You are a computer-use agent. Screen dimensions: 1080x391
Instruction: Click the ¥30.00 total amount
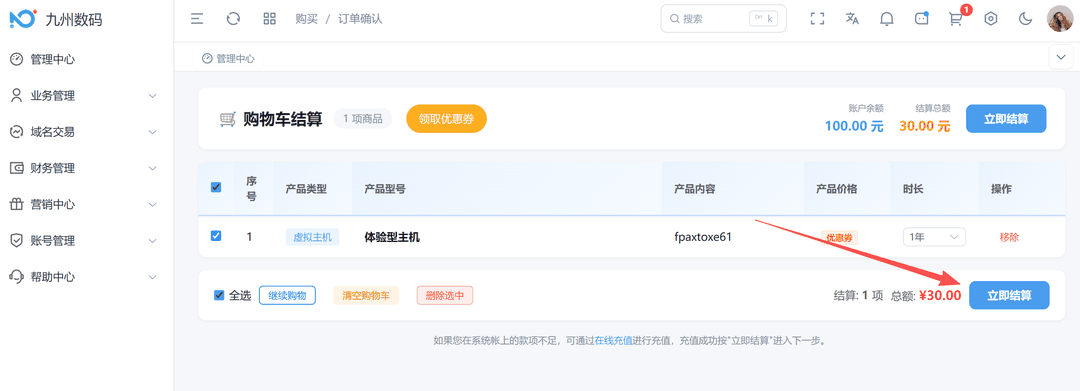(x=939, y=295)
